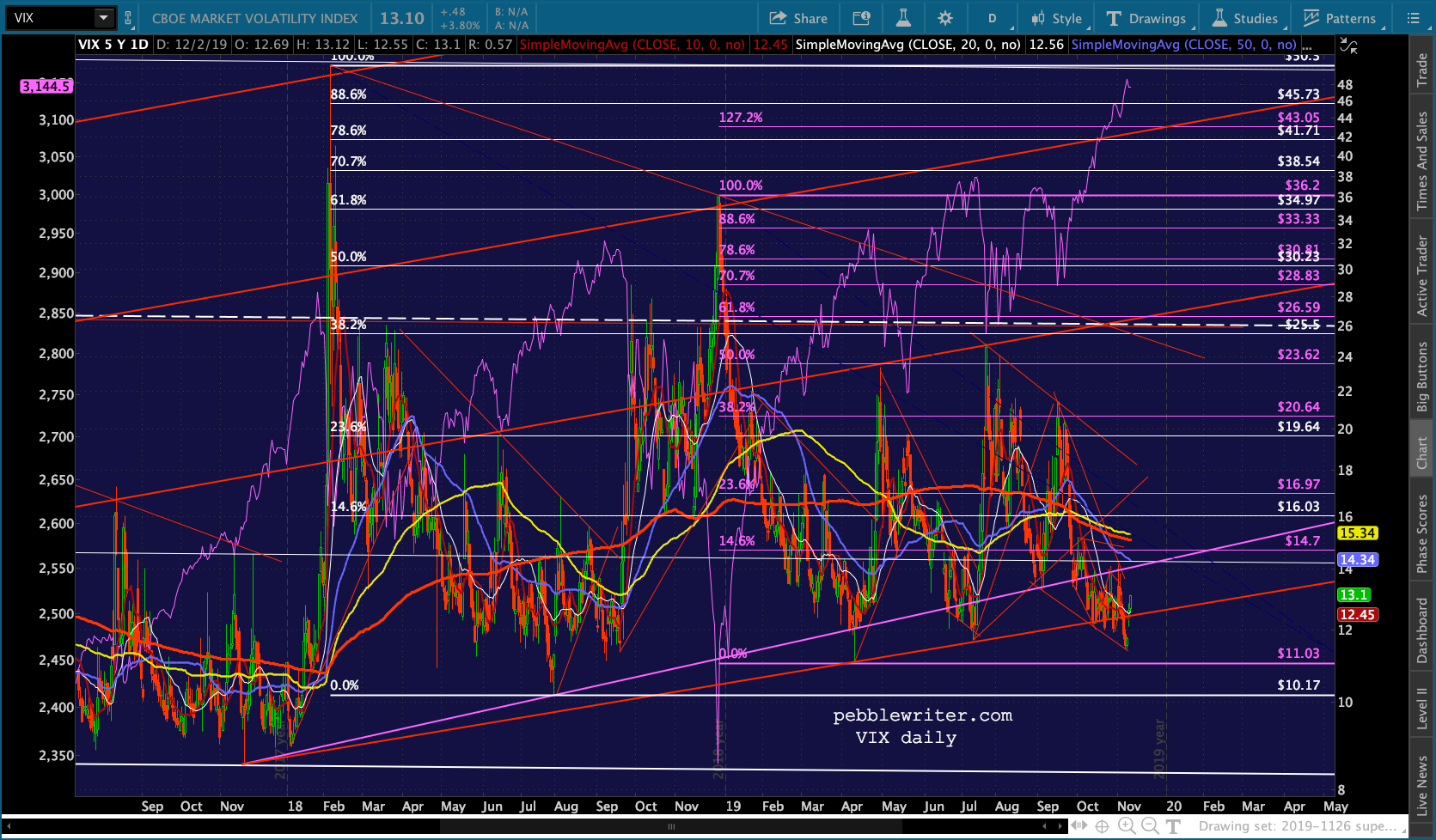Image resolution: width=1436 pixels, height=840 pixels.
Task: Open the Times And Sales side tab
Action: (1422, 161)
